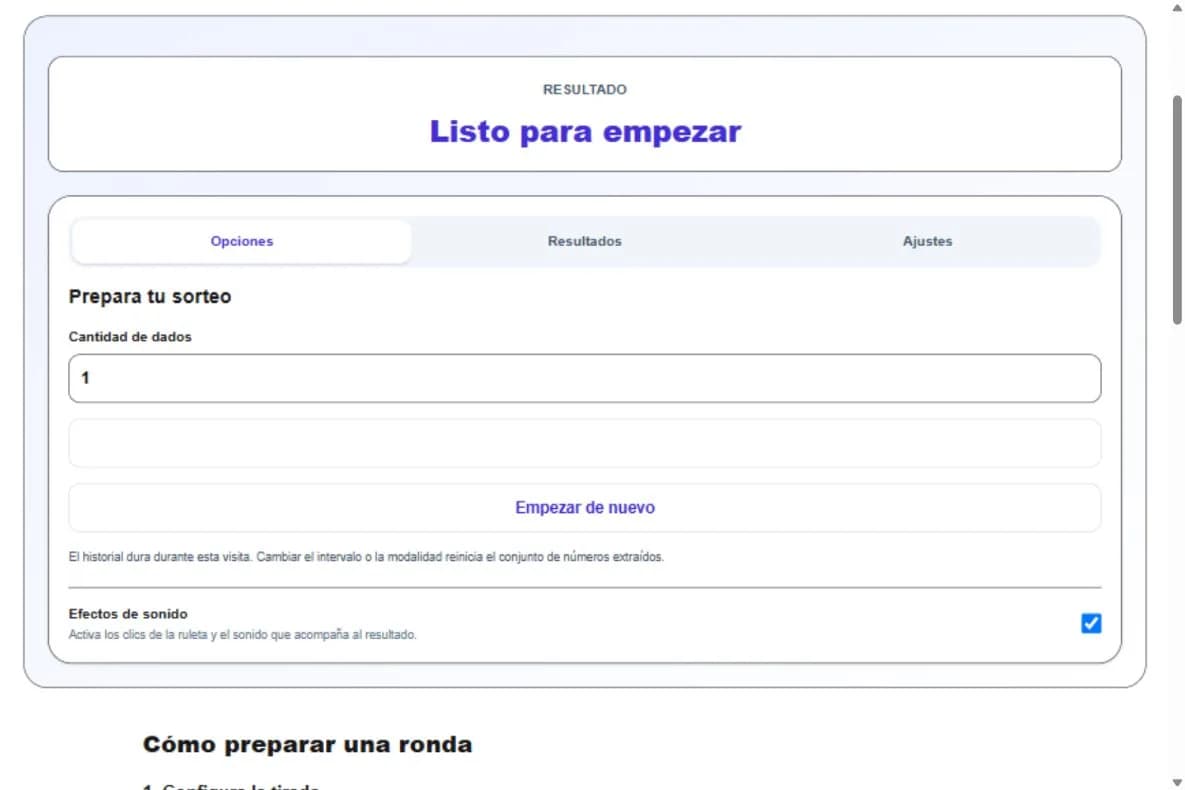Click the blank button above Empezar de nuevo
The height and width of the screenshot is (790, 1185).
point(584,443)
